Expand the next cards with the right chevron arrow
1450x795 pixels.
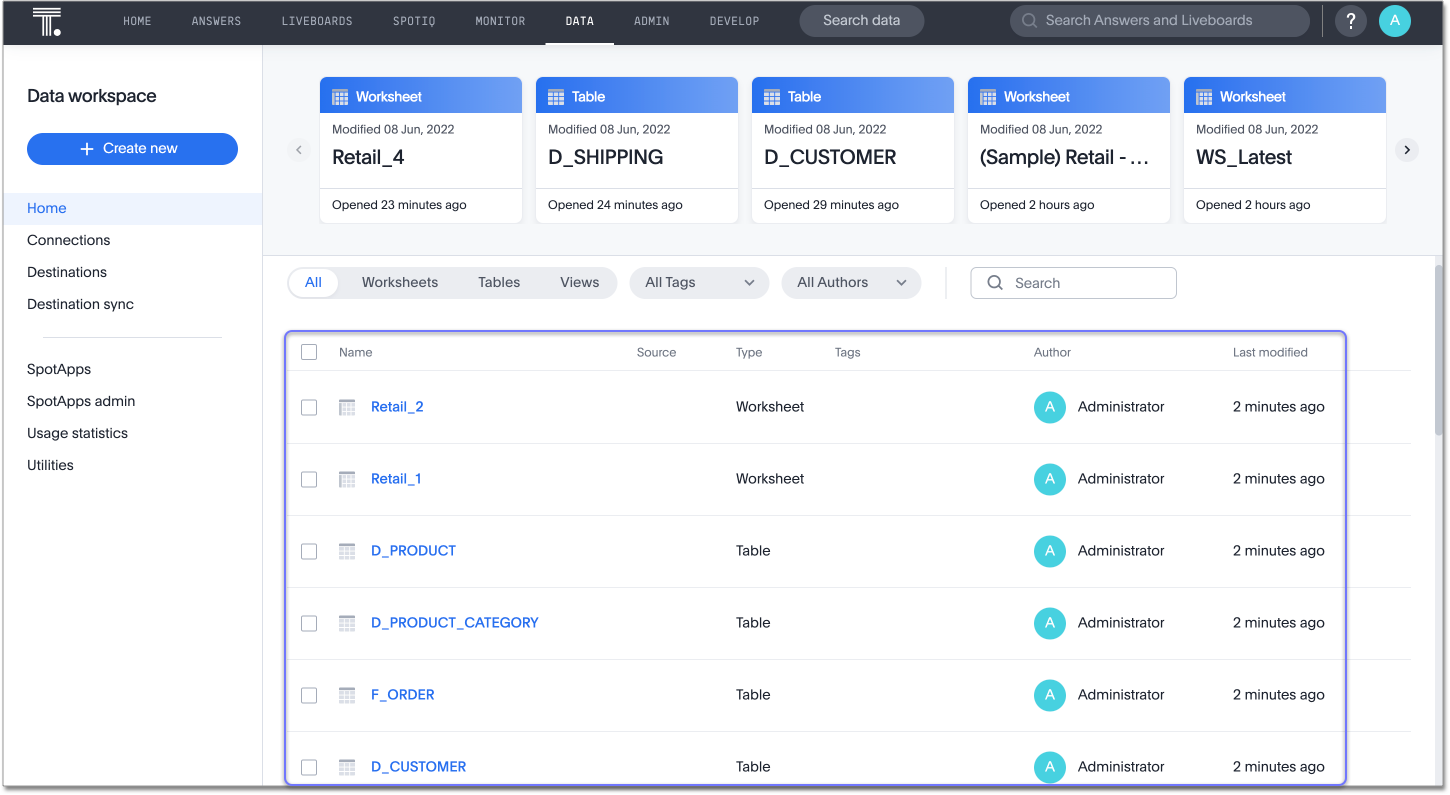tap(1407, 149)
